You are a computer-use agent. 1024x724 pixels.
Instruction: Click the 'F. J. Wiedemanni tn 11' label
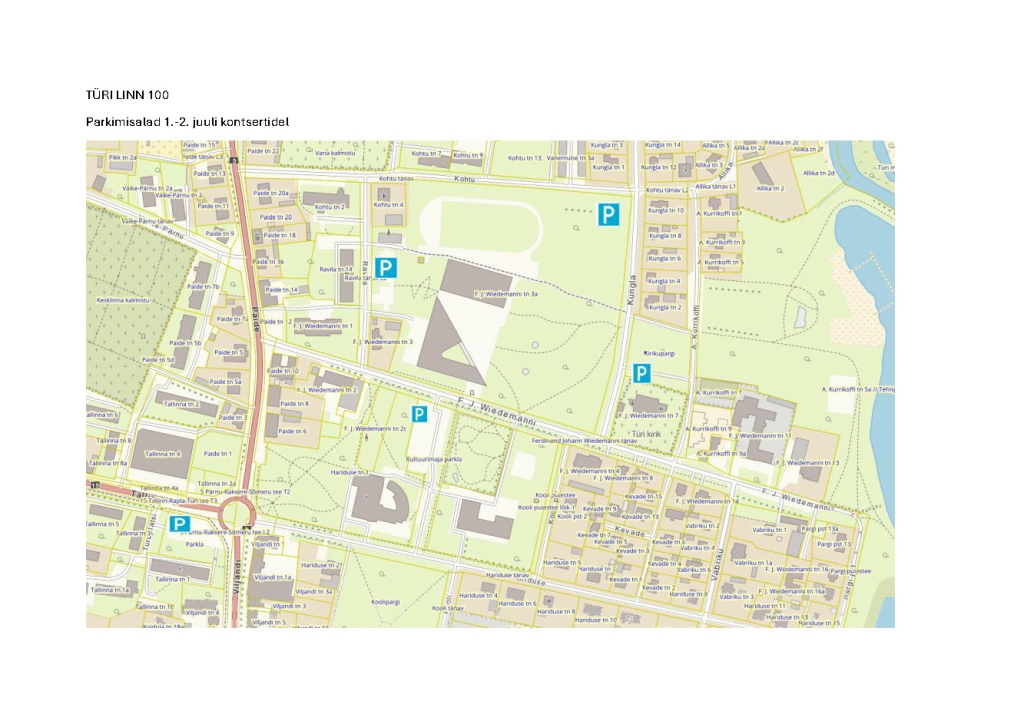[x=760, y=435]
